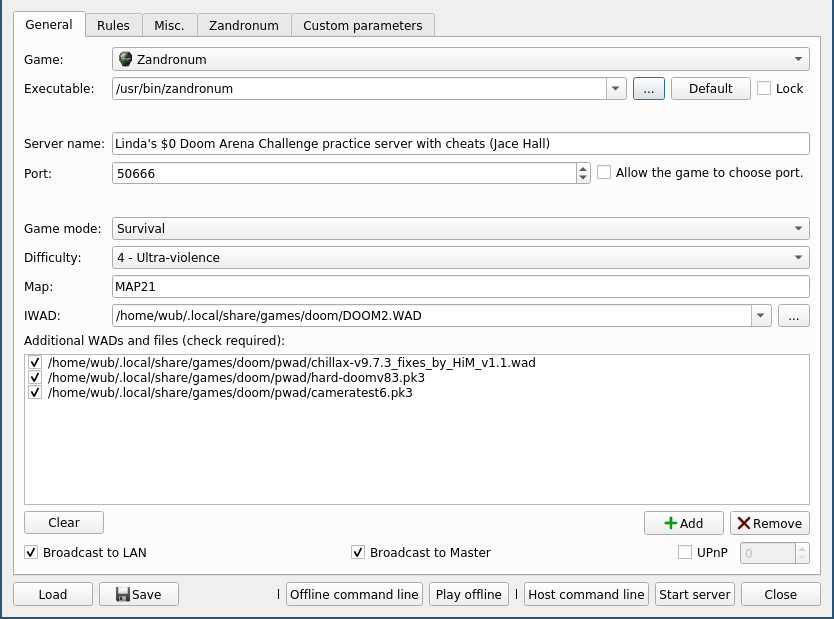Click into the Map text field
This screenshot has width=834, height=619.
(460, 287)
